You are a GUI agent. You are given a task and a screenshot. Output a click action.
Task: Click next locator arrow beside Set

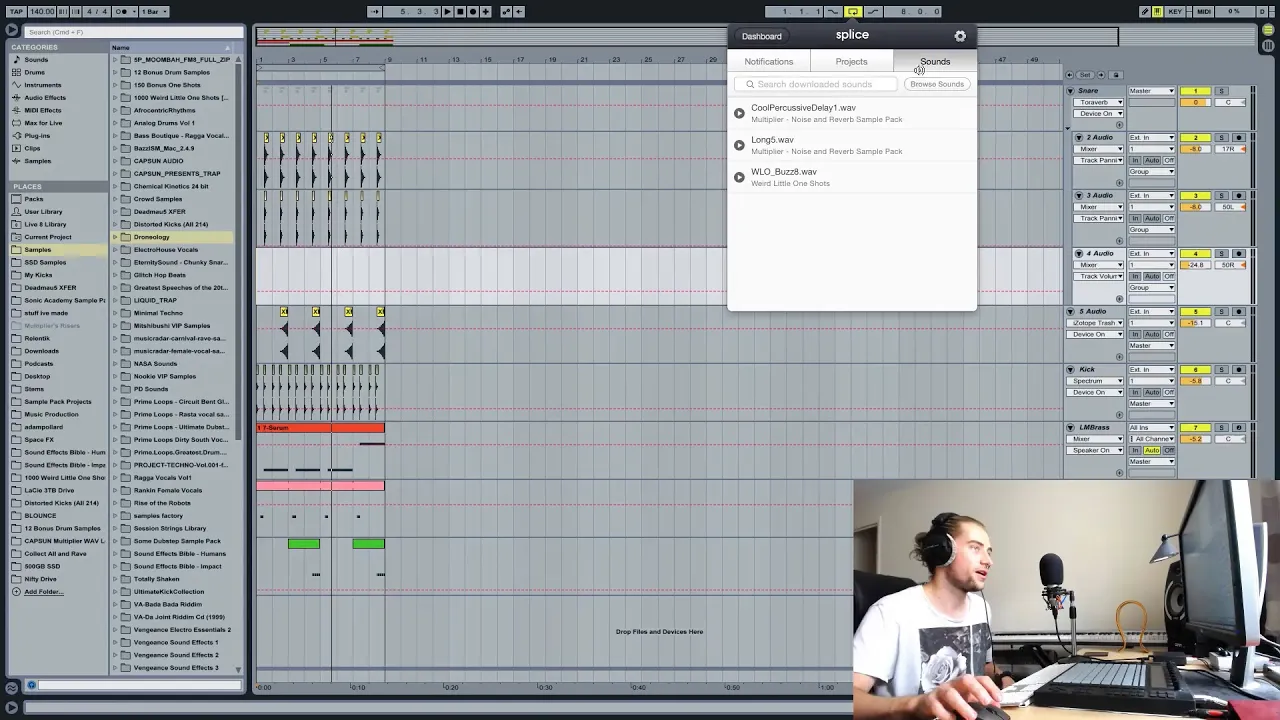(1101, 75)
